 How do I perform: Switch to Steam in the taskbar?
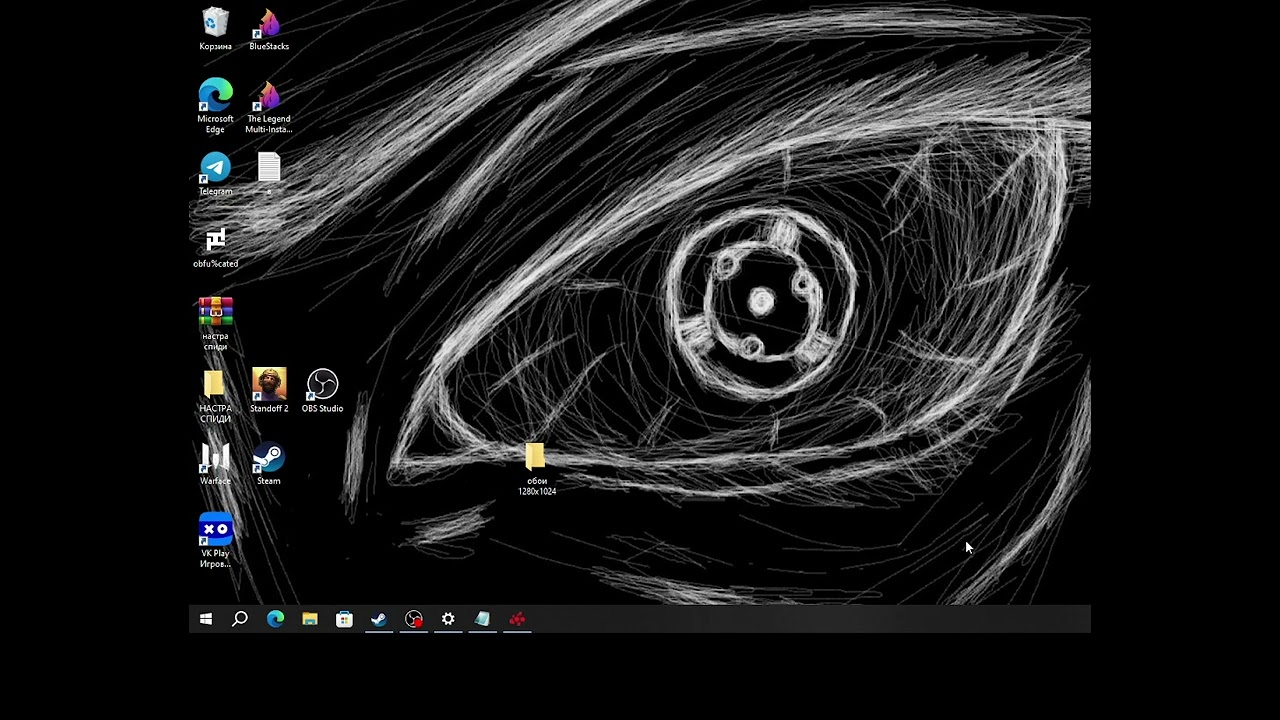click(x=379, y=619)
